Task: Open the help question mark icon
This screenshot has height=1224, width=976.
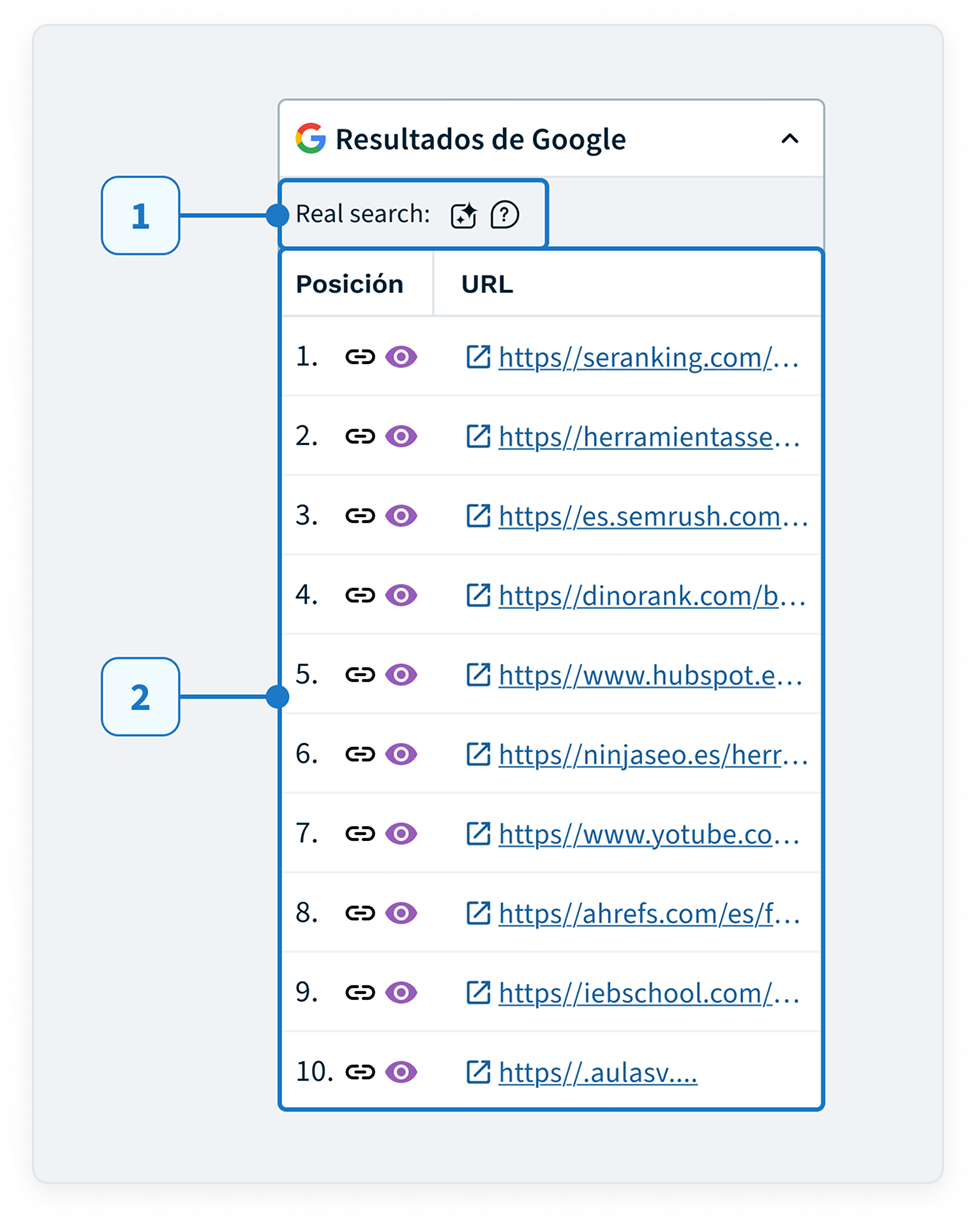Action: pyautogui.click(x=505, y=215)
